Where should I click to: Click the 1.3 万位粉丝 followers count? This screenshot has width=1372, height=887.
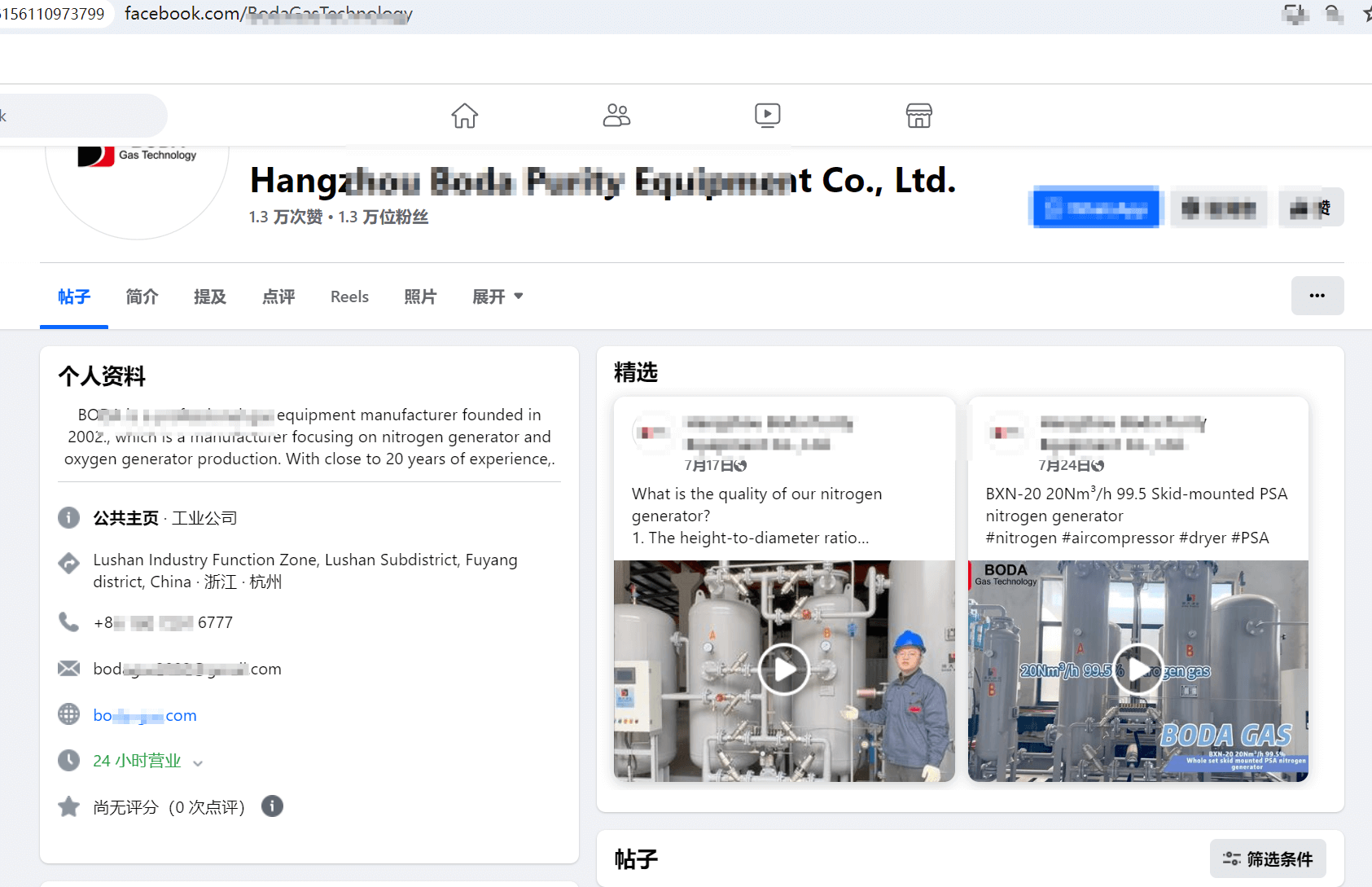pyautogui.click(x=384, y=217)
